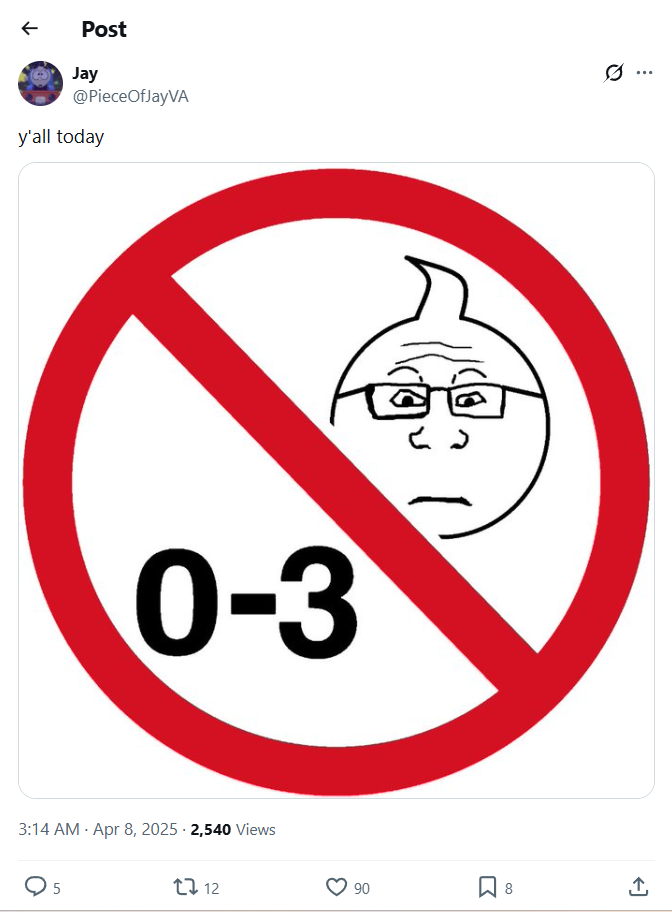672x912 pixels.
Task: Share the post via upload arrow icon
Action: pyautogui.click(x=638, y=886)
